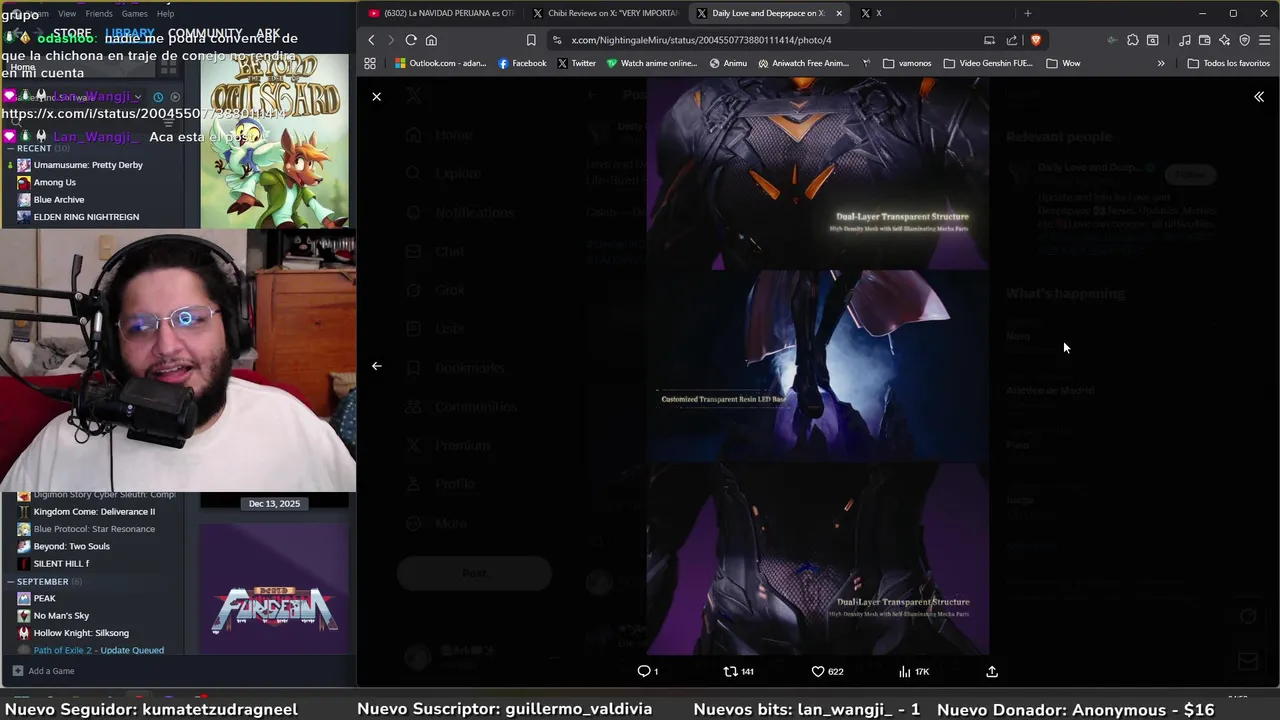Open the Facebook bookmark
1280x720 pixels.
click(522, 63)
